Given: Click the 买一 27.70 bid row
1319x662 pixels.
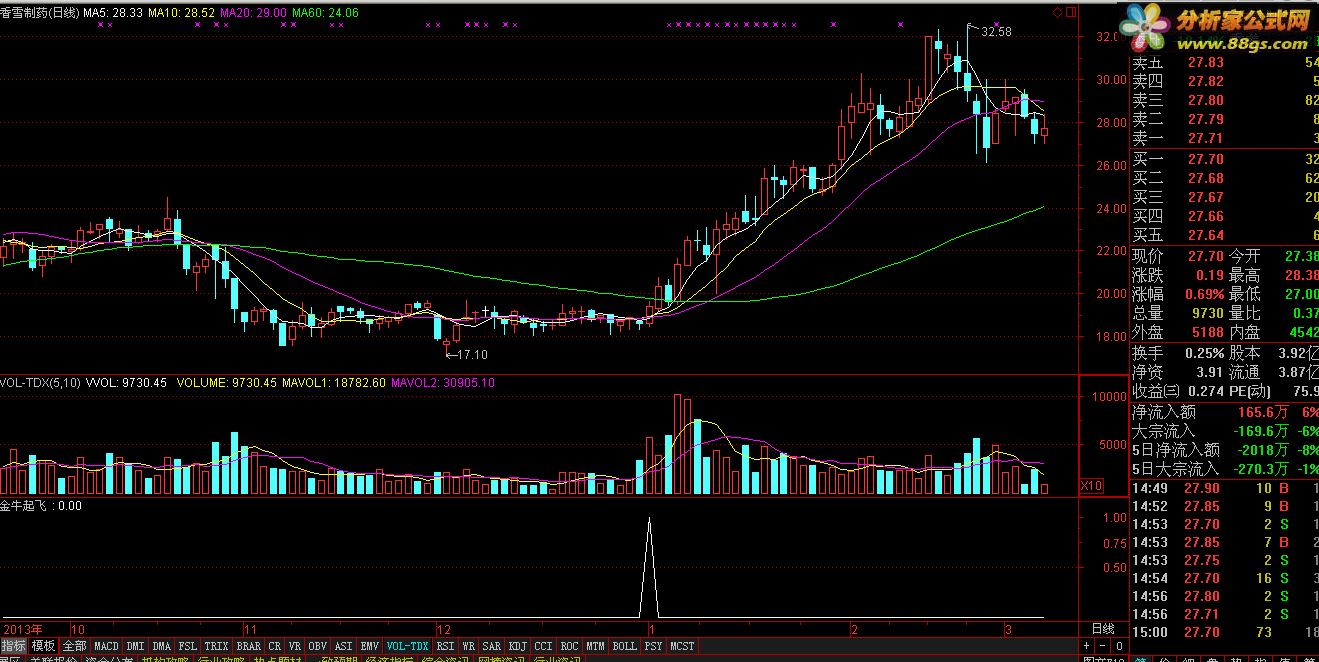Looking at the screenshot, I should (x=1225, y=159).
